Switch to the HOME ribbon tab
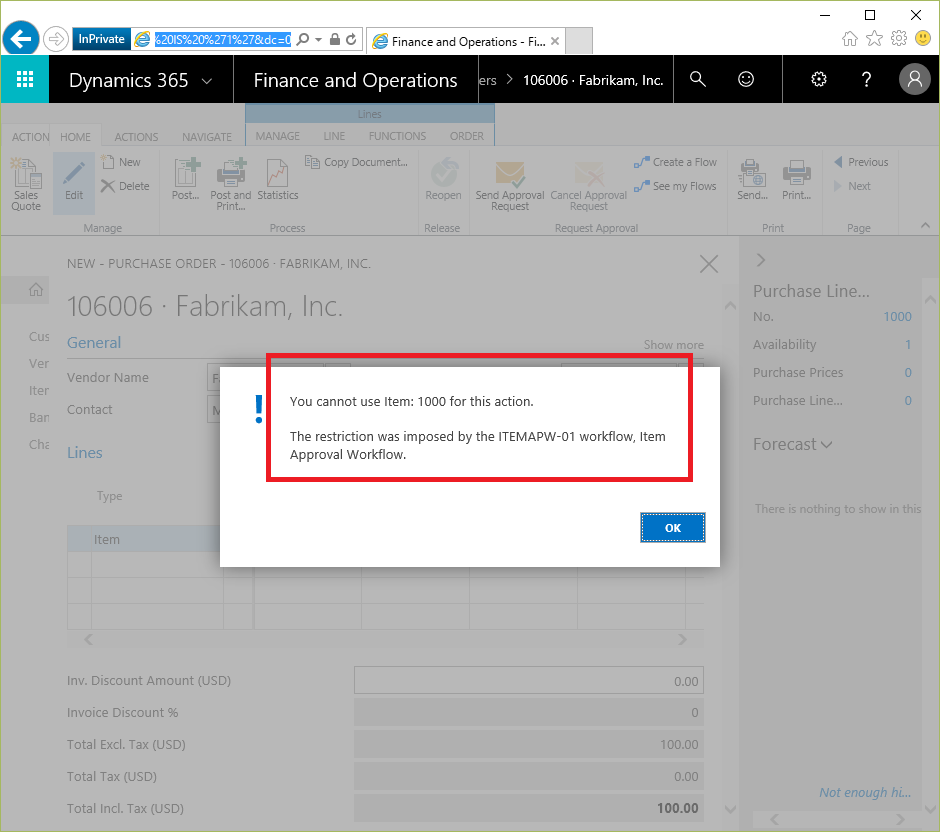Screen dimensions: 940x832 [76, 137]
